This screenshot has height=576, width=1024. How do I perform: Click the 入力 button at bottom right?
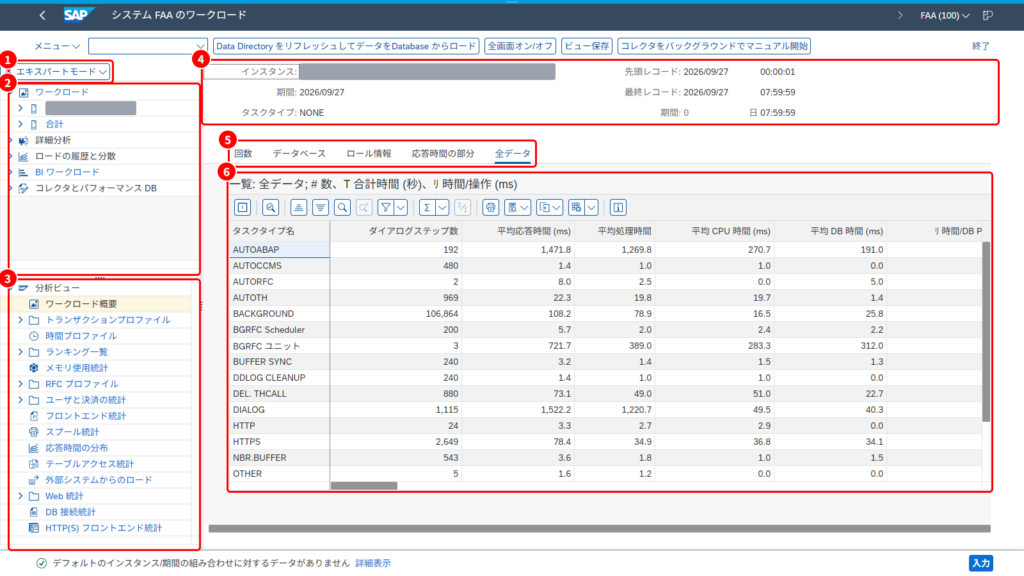click(x=981, y=563)
